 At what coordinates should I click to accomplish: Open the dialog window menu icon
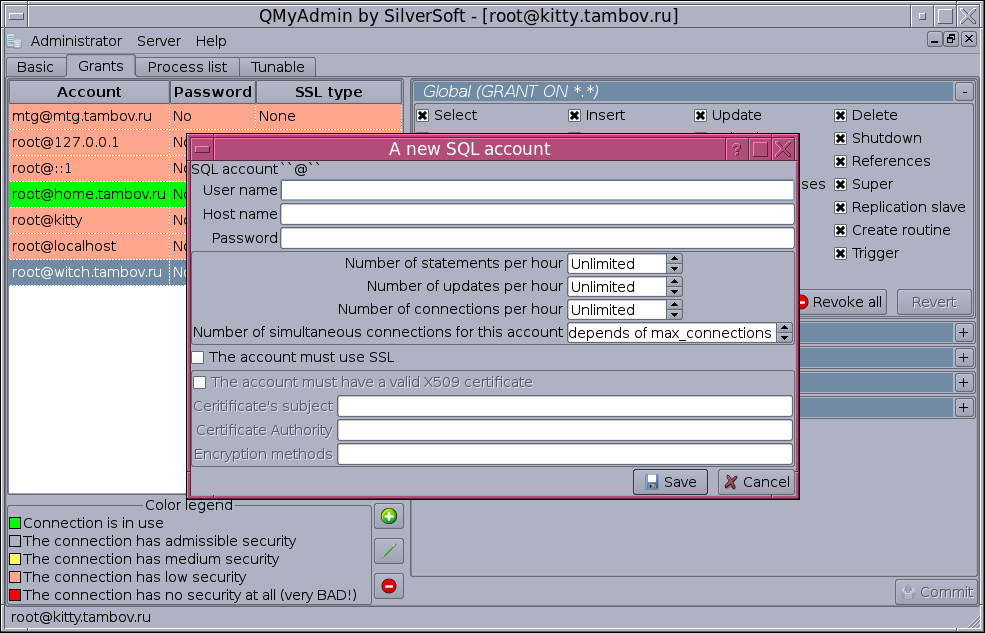coord(202,149)
